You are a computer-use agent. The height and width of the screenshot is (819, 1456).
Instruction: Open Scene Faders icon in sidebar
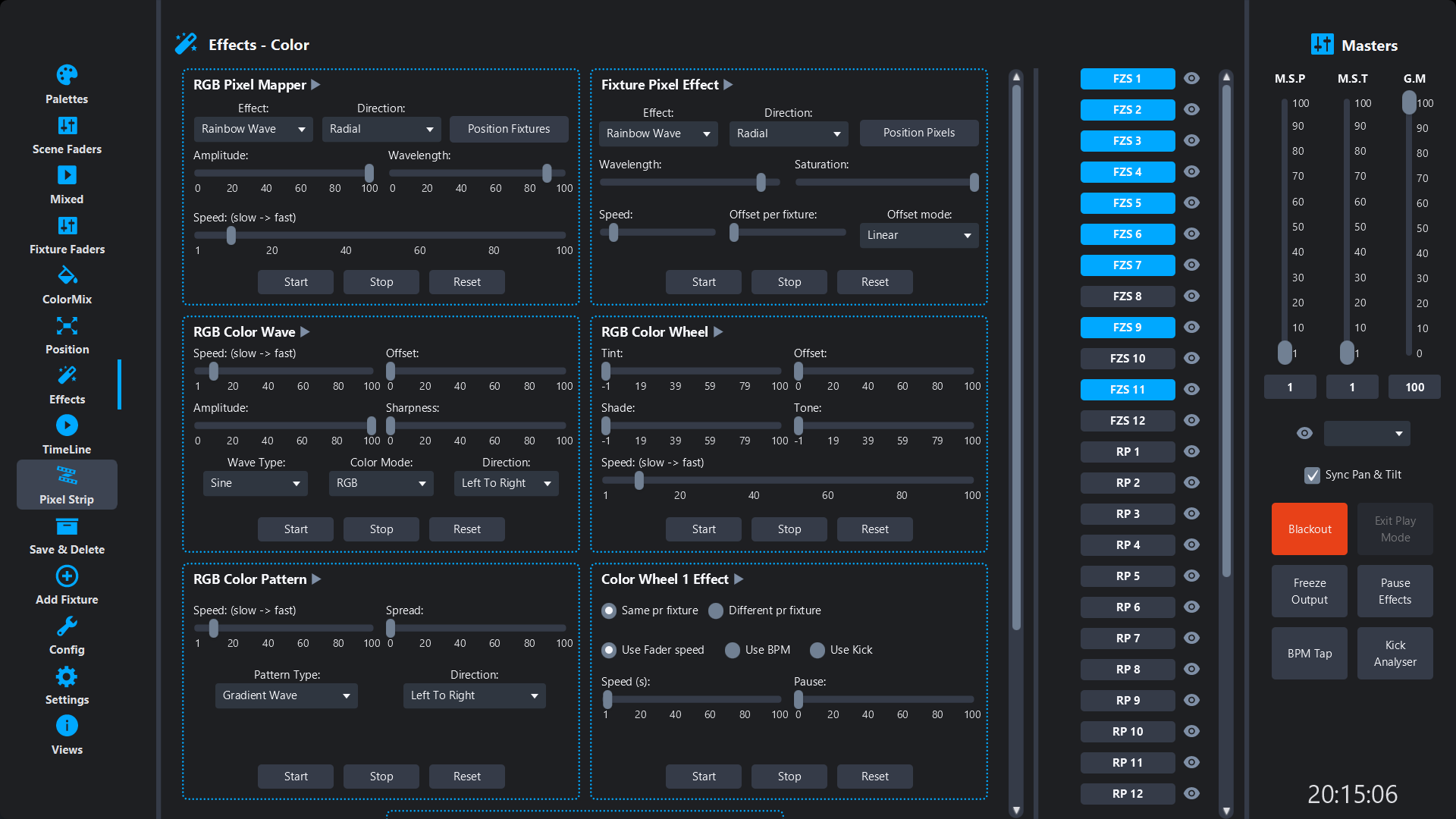pyautogui.click(x=67, y=125)
